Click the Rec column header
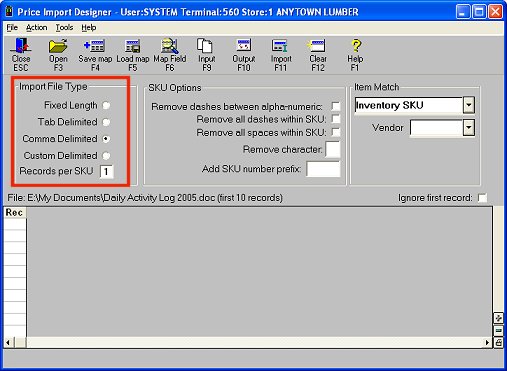The image size is (507, 371). (15, 213)
